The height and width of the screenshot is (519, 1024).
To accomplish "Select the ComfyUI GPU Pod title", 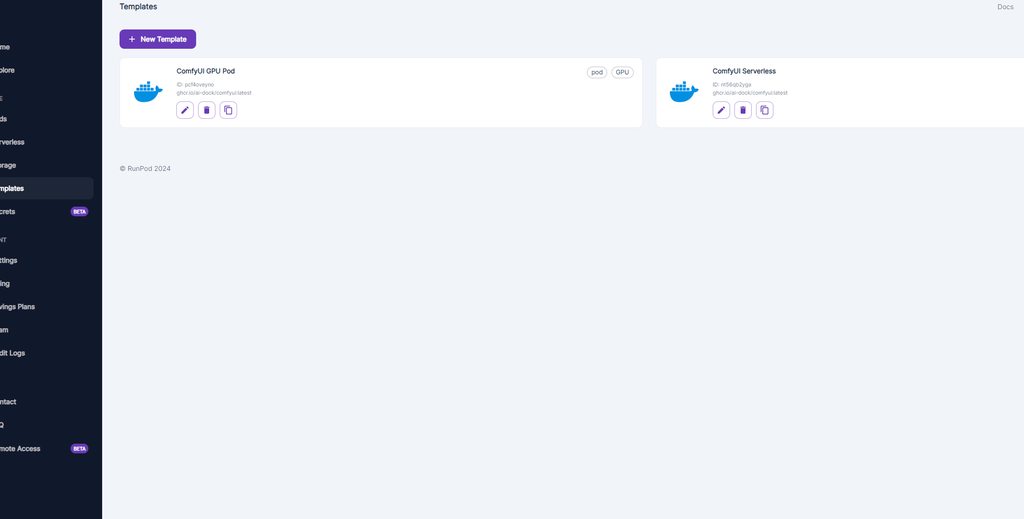I will [205, 71].
